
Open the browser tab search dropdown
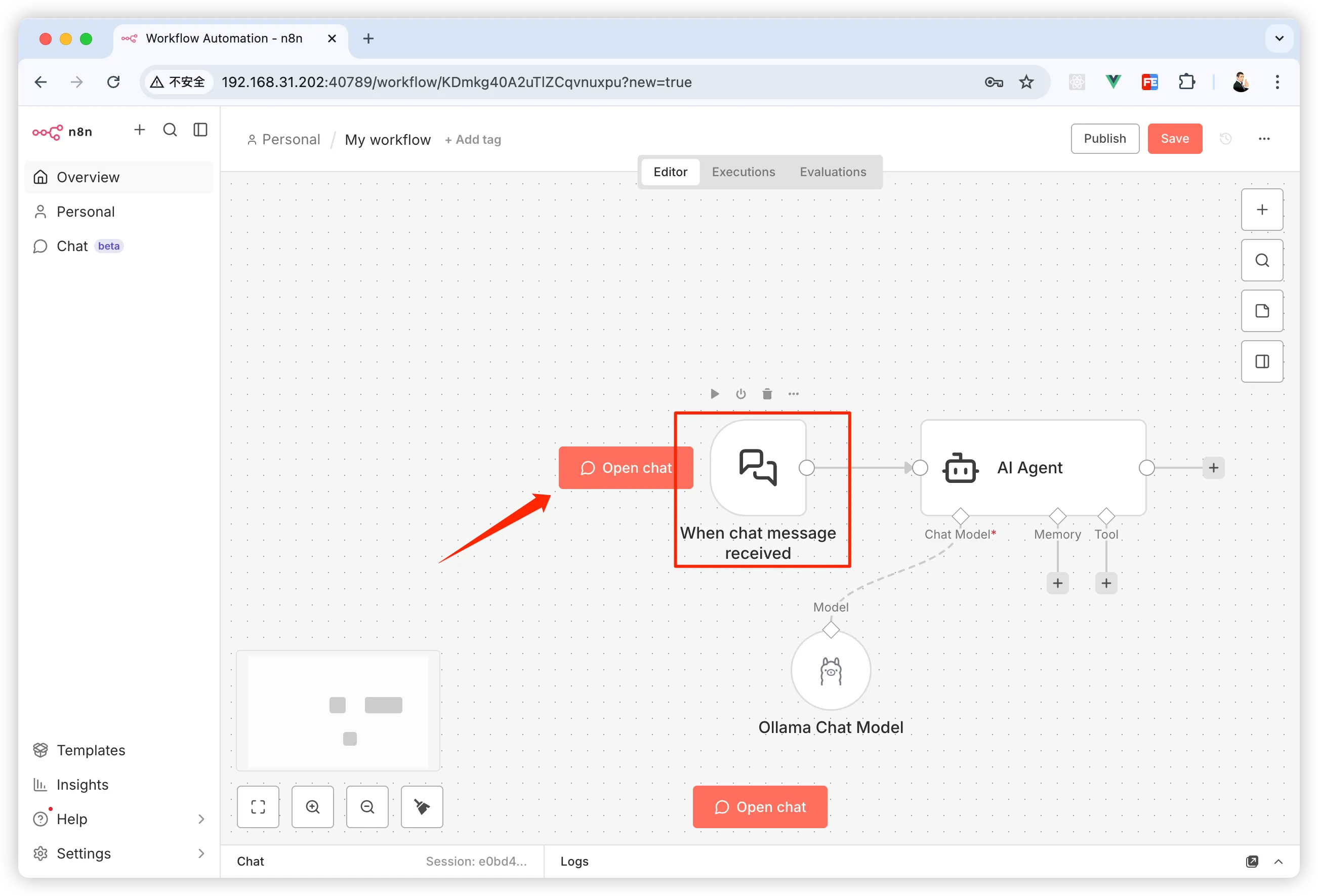coord(1280,38)
